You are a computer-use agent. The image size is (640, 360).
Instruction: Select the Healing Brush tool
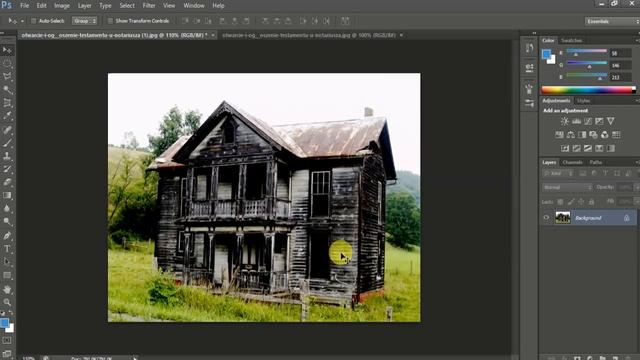tap(7, 130)
